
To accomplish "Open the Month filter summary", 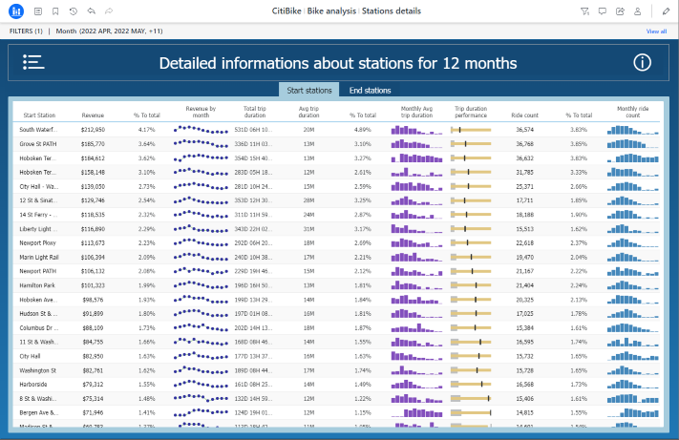I will coord(109,31).
